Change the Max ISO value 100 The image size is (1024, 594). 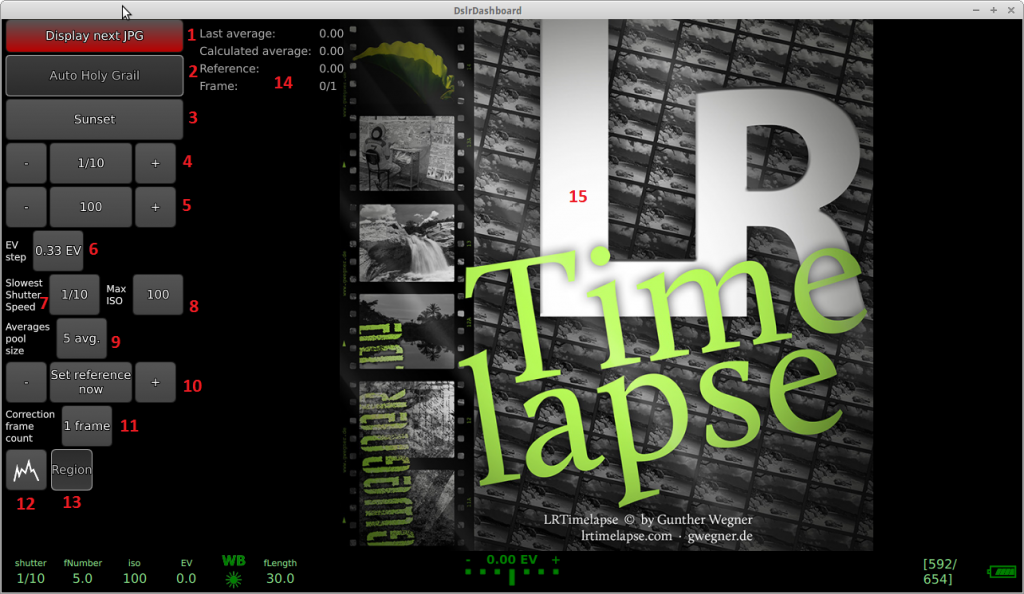click(x=158, y=294)
